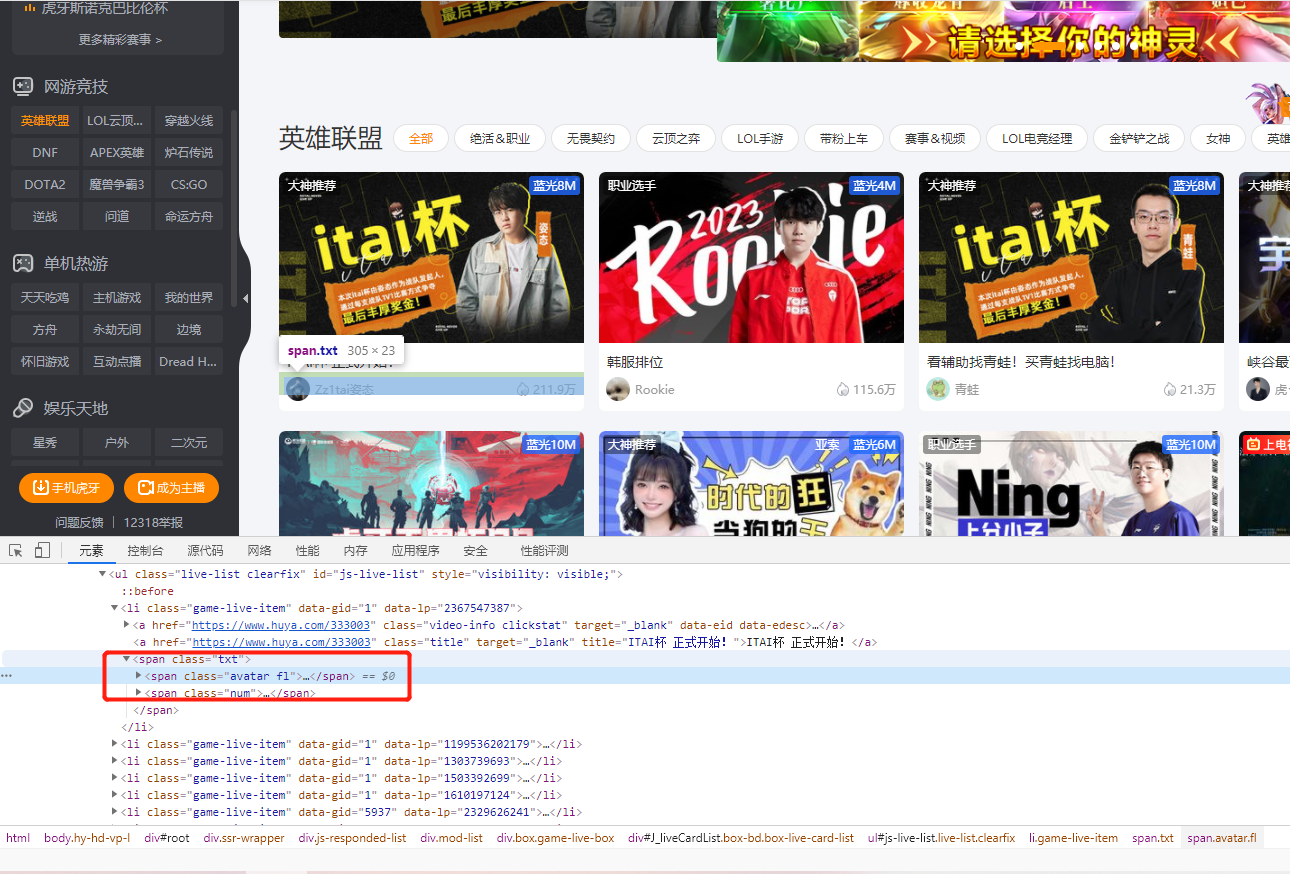Select the 全部 category filter
Screen dimensions: 1290x874
421,138
